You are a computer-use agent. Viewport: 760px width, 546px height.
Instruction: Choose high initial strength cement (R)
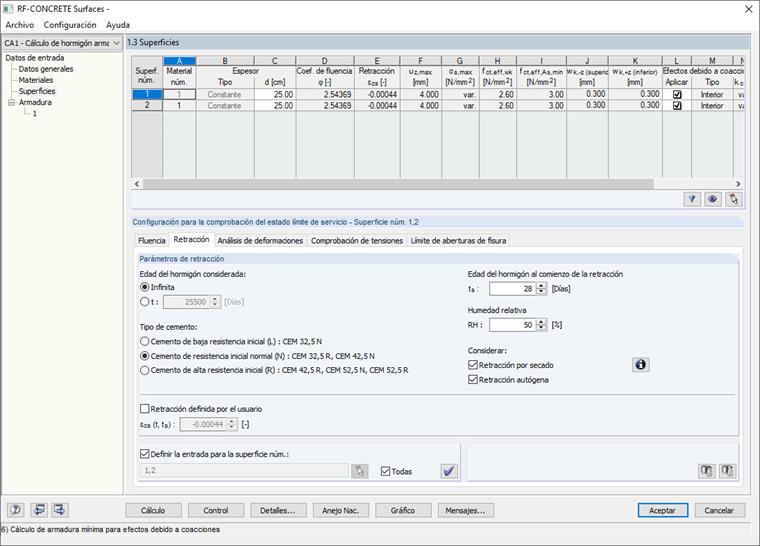coord(144,370)
